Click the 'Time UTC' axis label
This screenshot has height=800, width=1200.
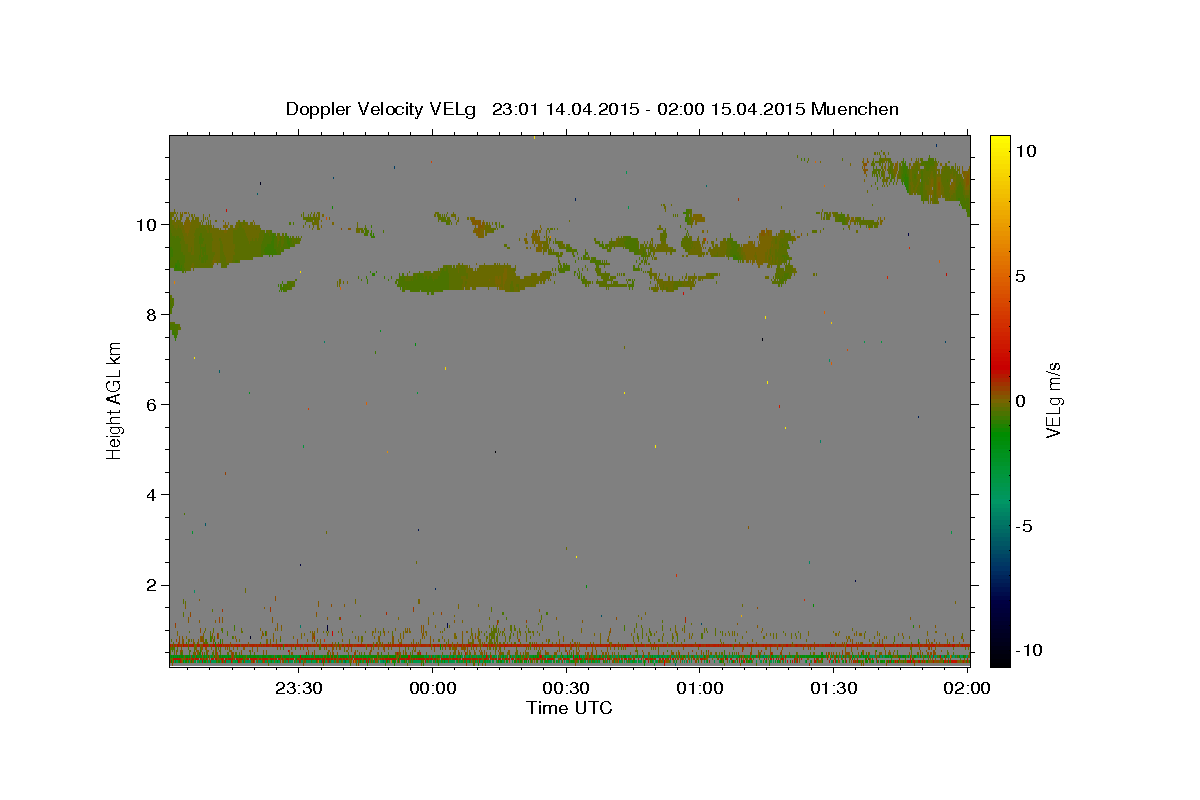[x=569, y=708]
